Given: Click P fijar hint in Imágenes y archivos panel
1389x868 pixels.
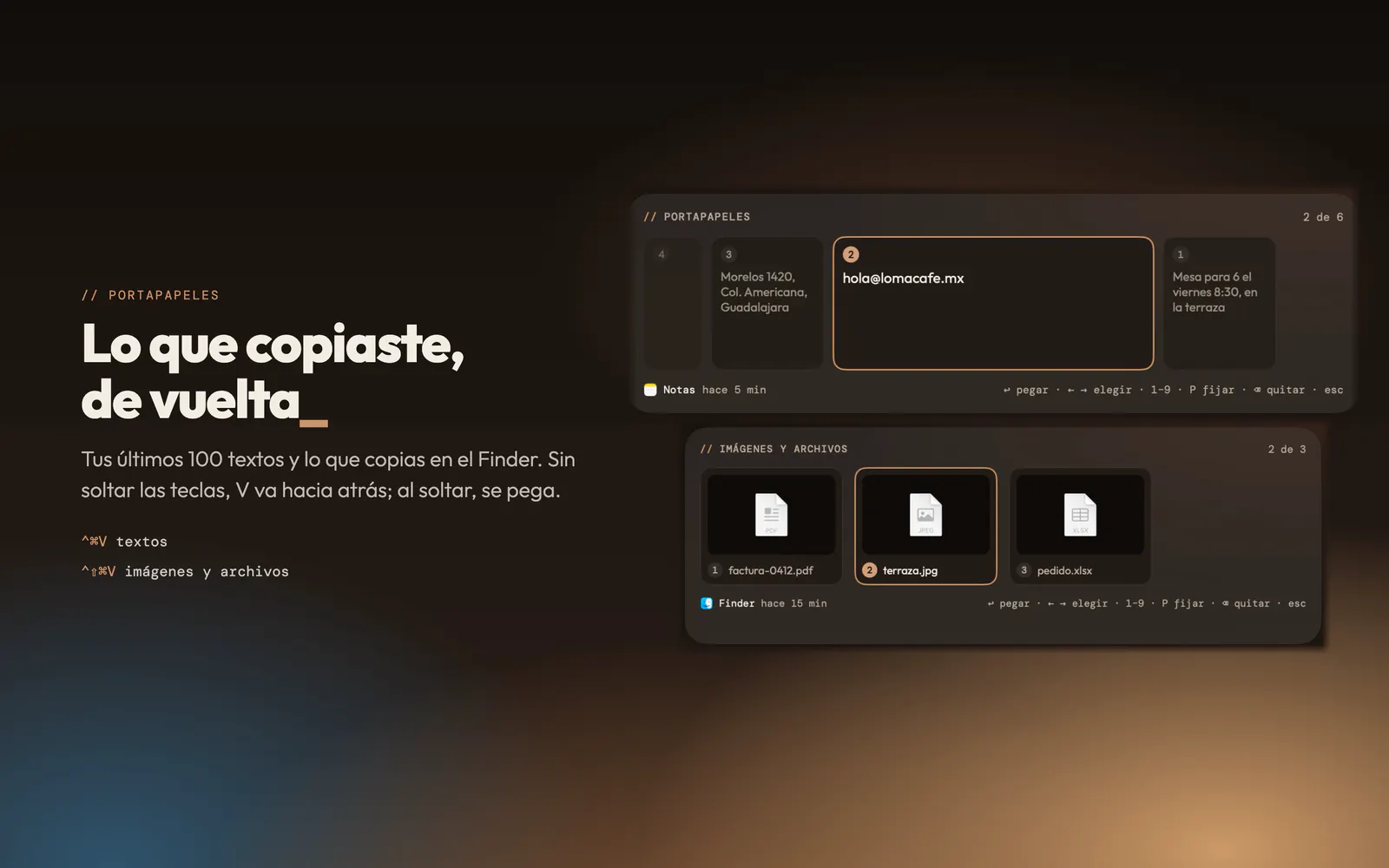Looking at the screenshot, I should [1183, 603].
